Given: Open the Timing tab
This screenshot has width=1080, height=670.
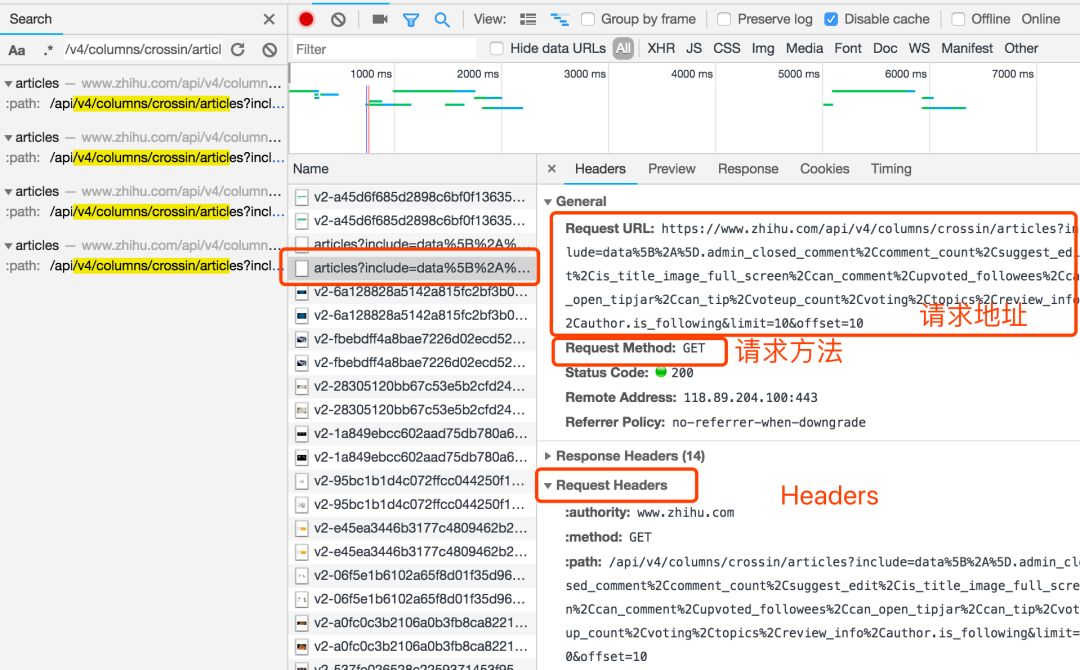Looking at the screenshot, I should pos(890,169).
